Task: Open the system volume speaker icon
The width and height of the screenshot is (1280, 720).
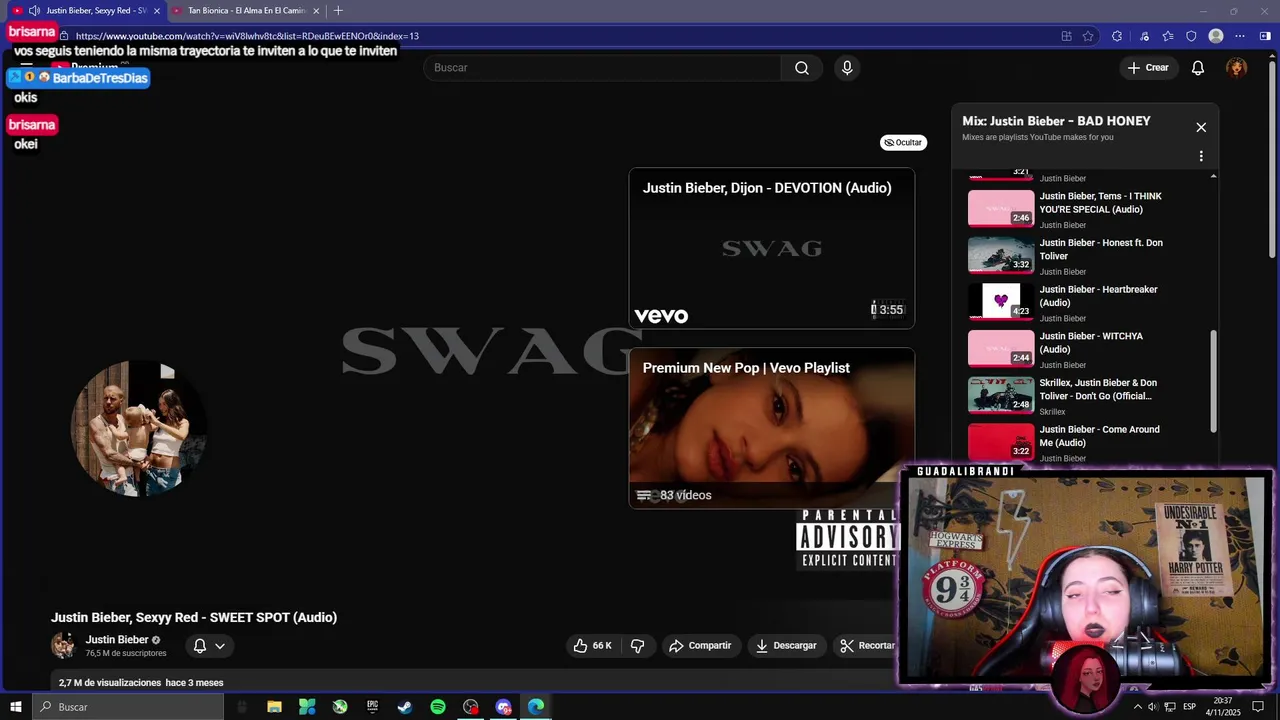Action: click(x=1153, y=707)
